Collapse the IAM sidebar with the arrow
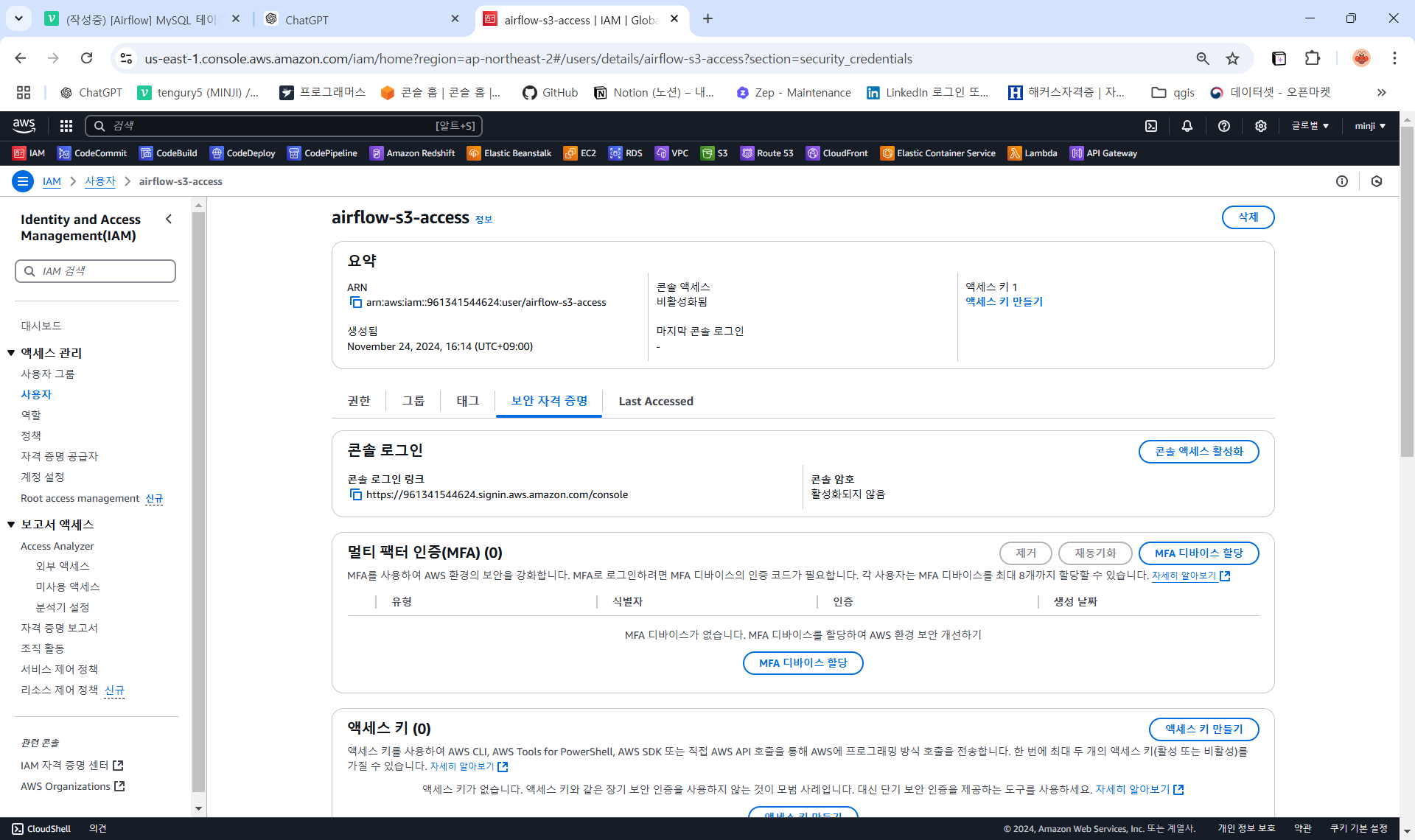1415x840 pixels. [x=169, y=219]
